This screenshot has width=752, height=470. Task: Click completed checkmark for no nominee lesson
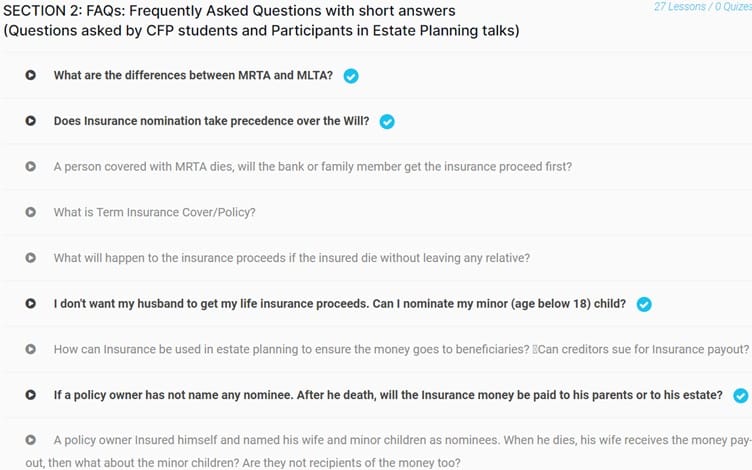740,395
